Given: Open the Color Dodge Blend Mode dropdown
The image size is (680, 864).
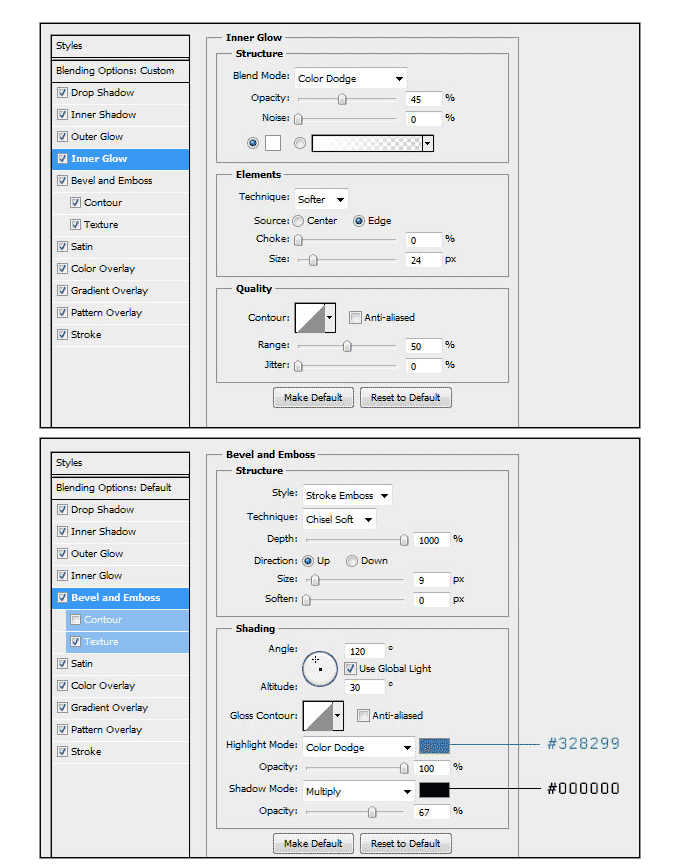Looking at the screenshot, I should [x=350, y=78].
